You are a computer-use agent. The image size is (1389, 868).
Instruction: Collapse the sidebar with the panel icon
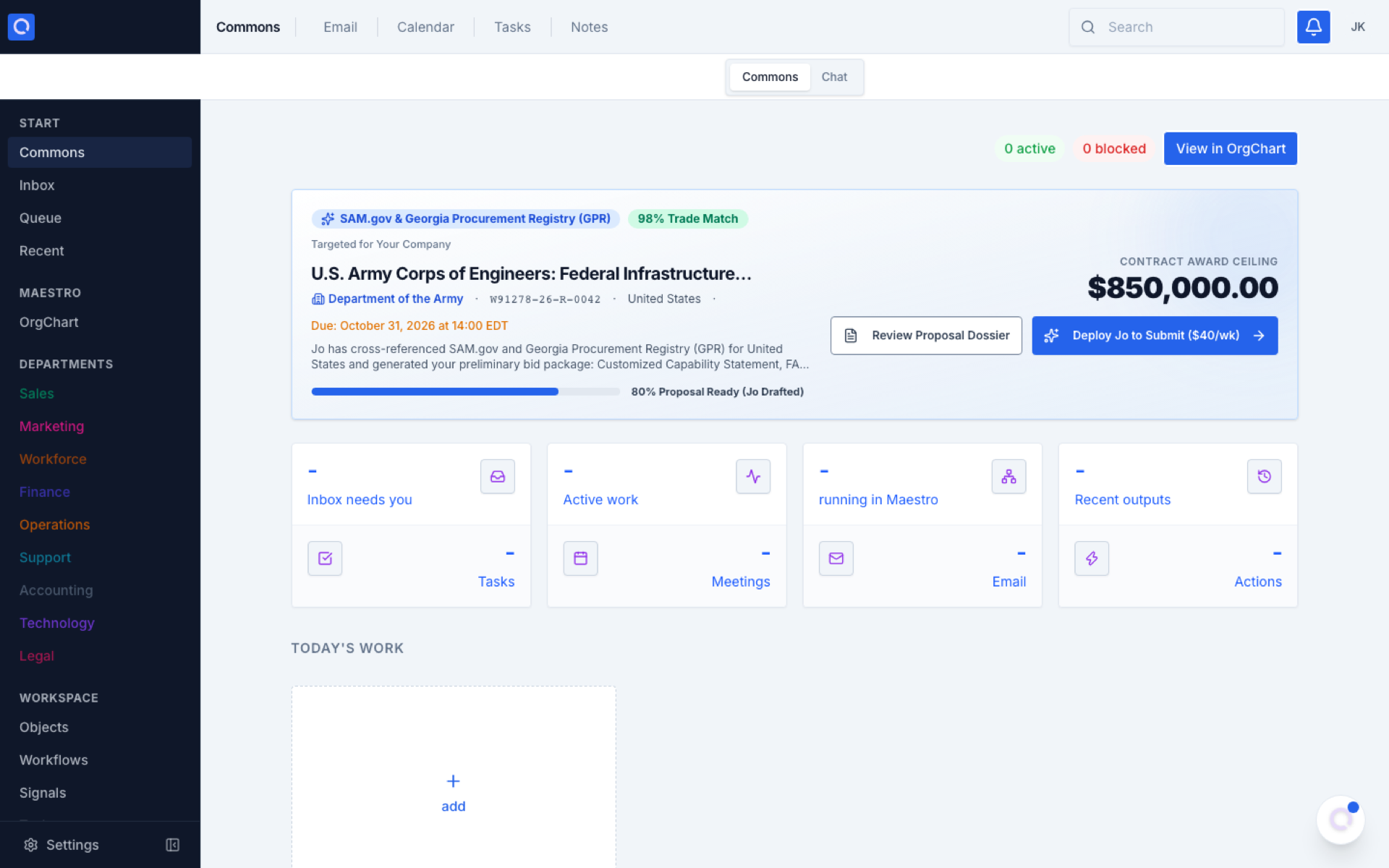pyautogui.click(x=172, y=845)
